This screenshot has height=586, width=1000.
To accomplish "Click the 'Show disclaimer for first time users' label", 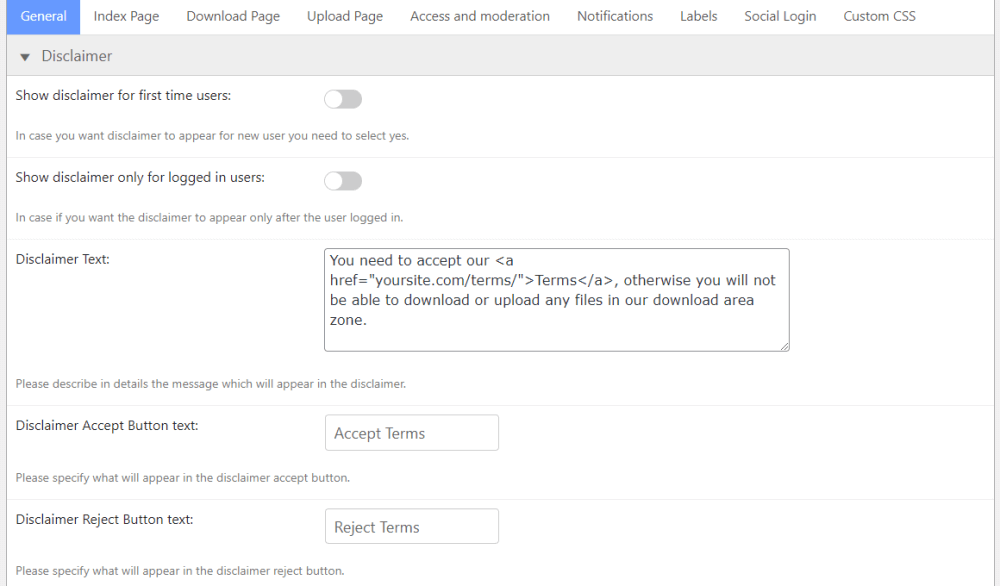I will pos(123,96).
